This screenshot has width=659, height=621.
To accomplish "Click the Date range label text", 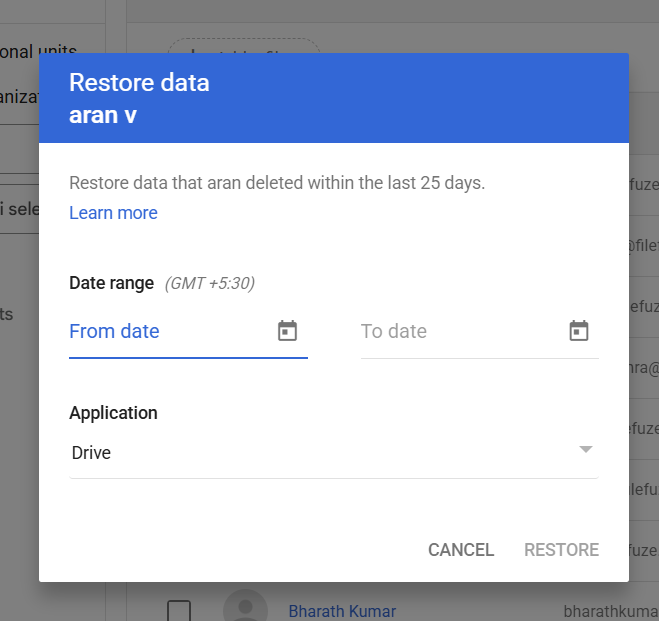I will [x=112, y=283].
